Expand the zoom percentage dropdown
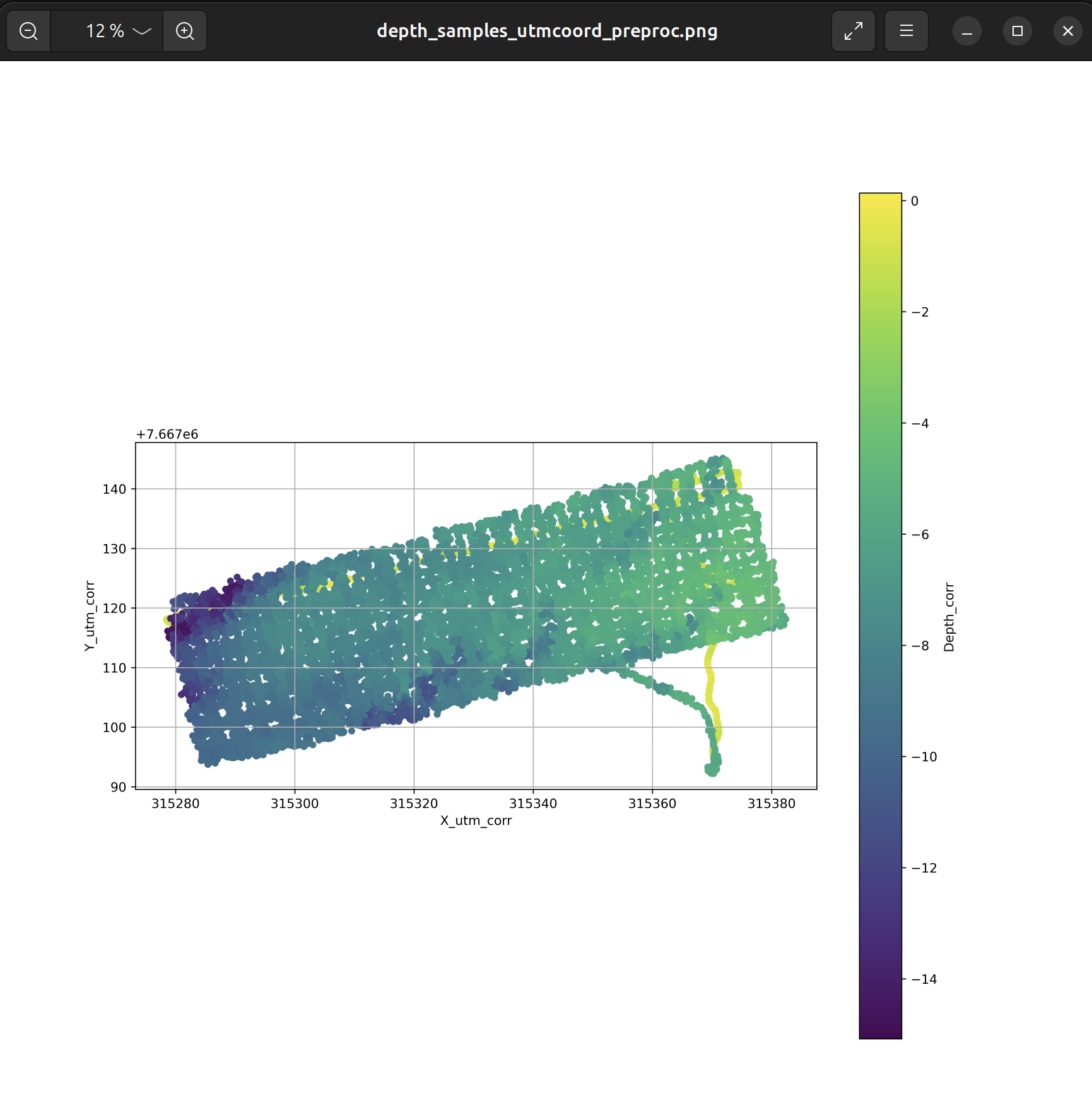This screenshot has width=1092, height=1113. pos(141,31)
